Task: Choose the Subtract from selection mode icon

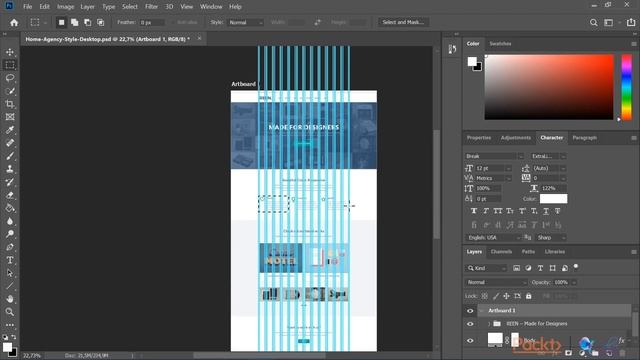Action: [87, 22]
